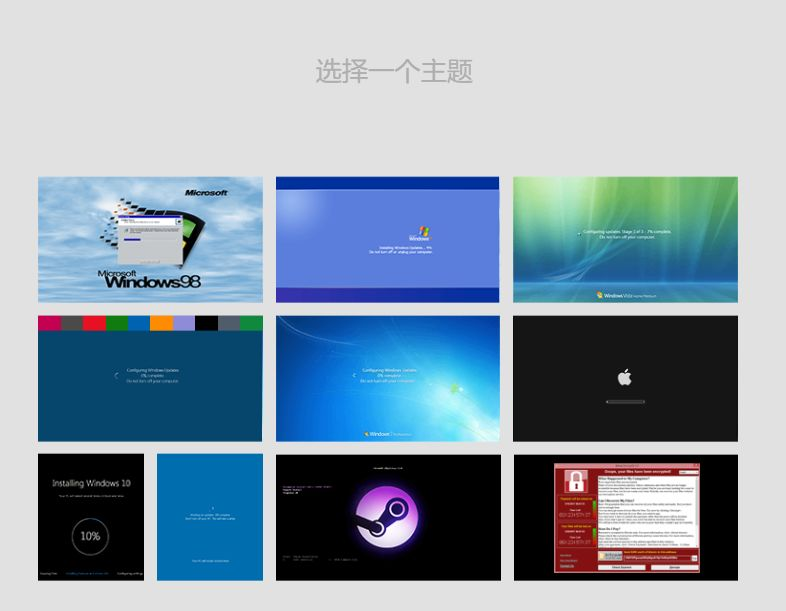
Task: Choose the Windows XP update theme
Action: (387, 240)
